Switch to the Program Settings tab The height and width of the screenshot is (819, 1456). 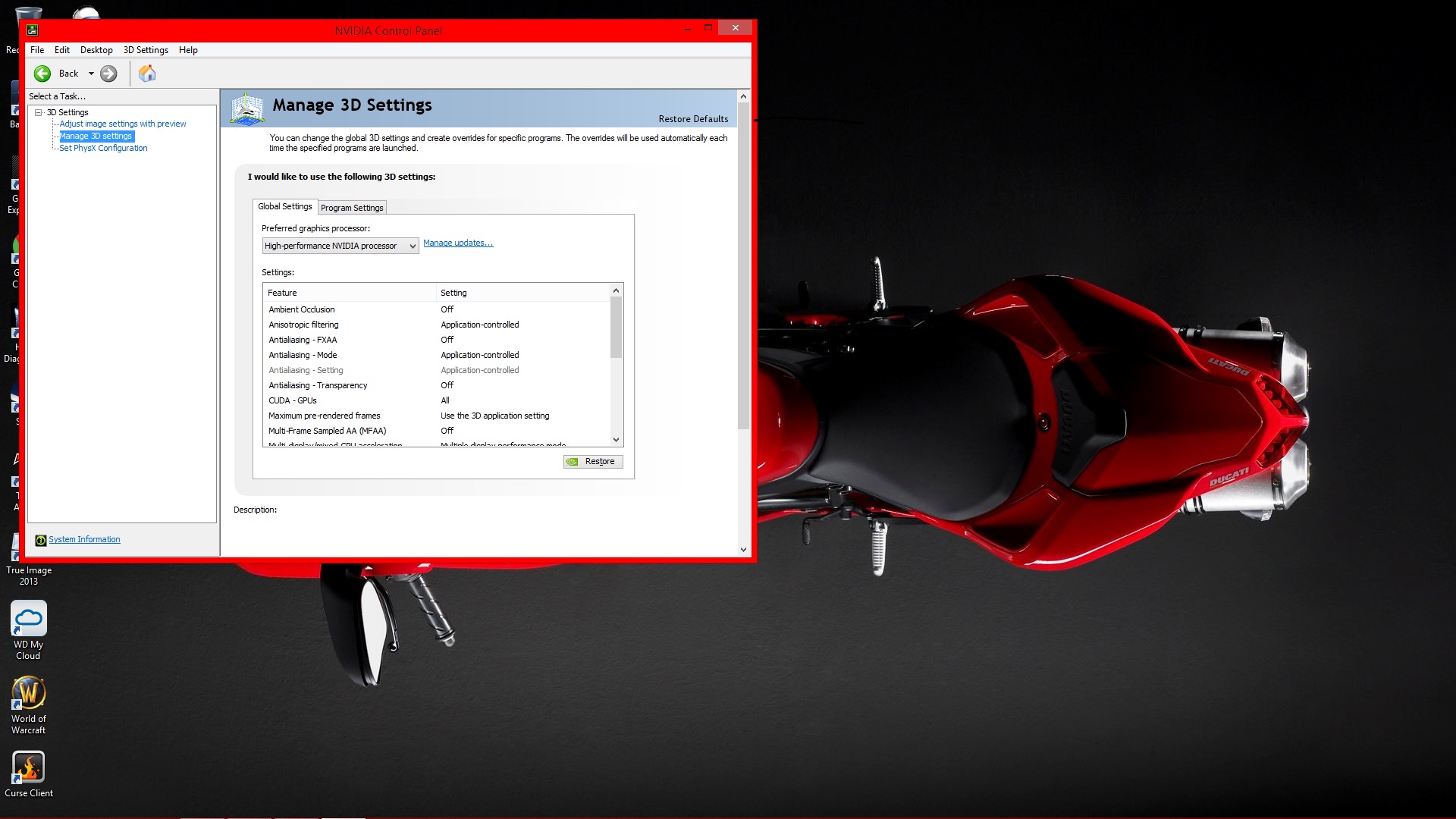coord(352,208)
